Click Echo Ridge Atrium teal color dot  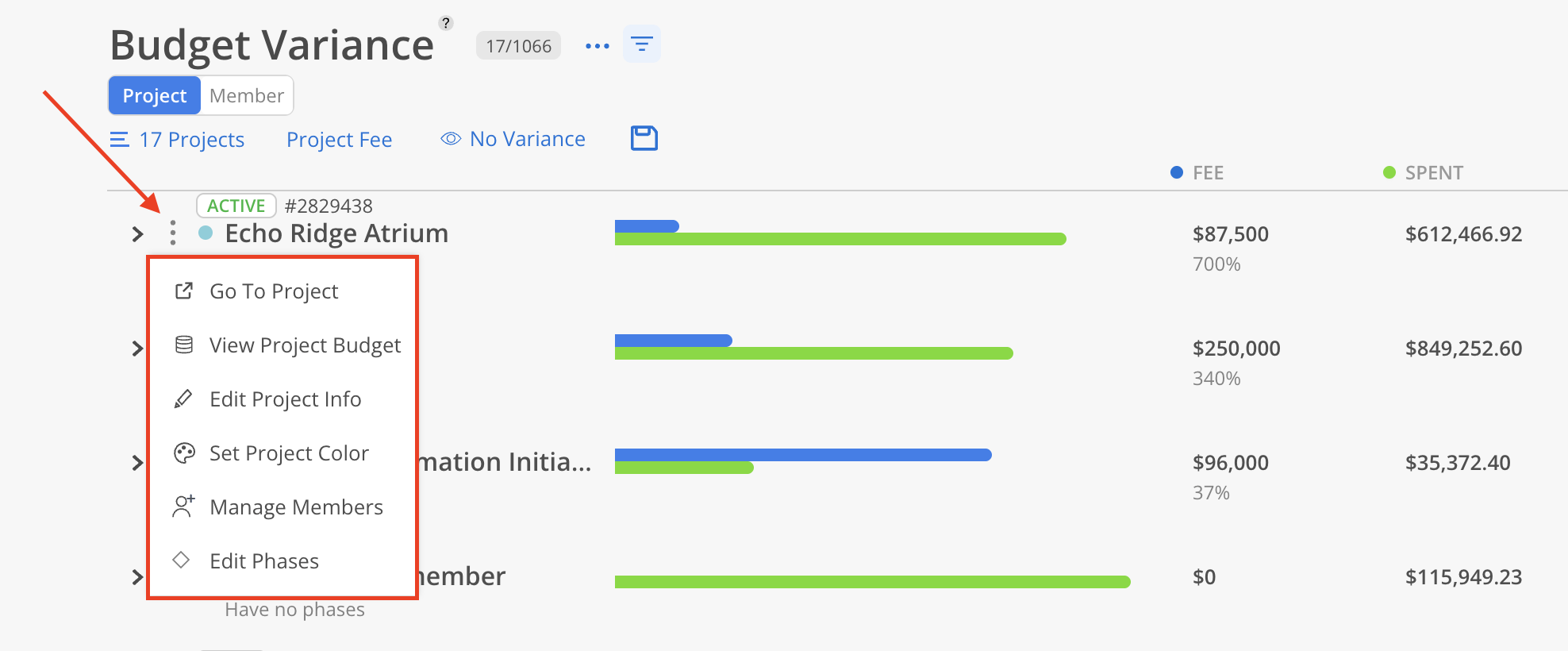[x=206, y=233]
